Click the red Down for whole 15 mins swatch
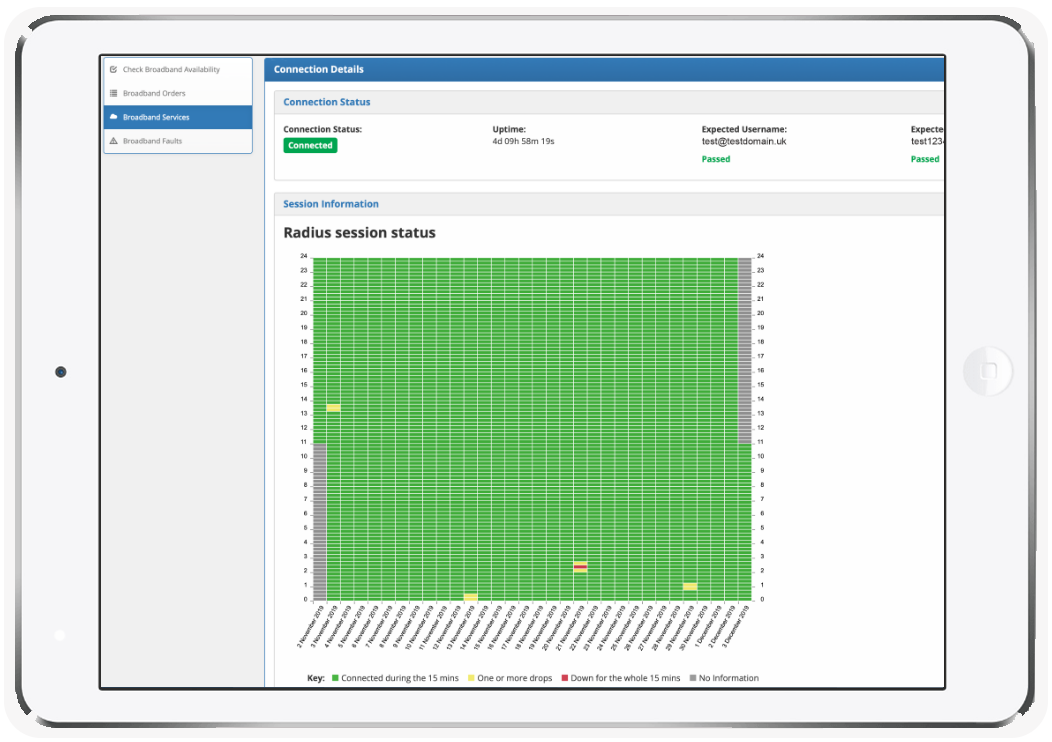Viewport: 1052px width, 742px height. (564, 678)
